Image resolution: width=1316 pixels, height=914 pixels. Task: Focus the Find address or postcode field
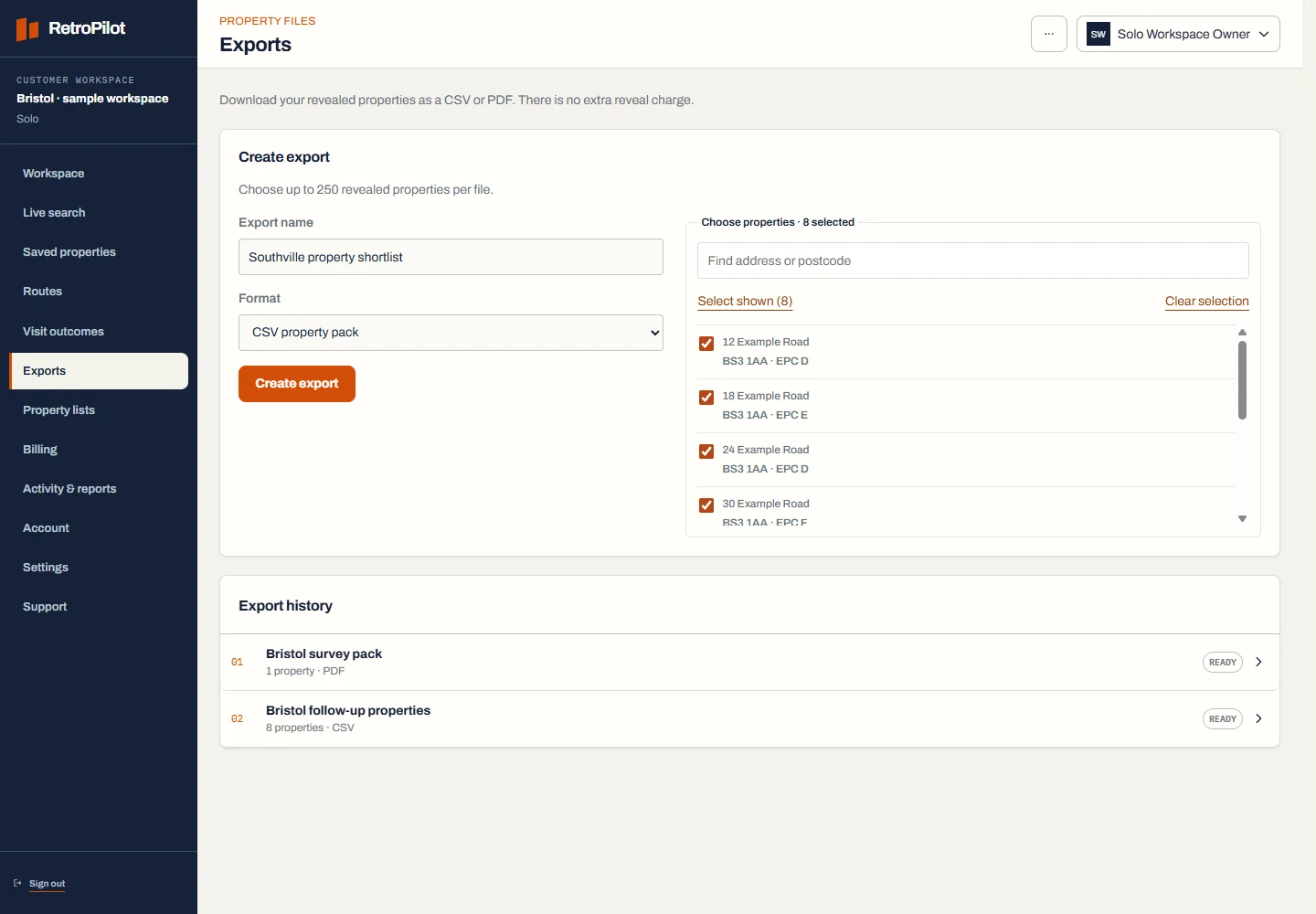tap(972, 260)
